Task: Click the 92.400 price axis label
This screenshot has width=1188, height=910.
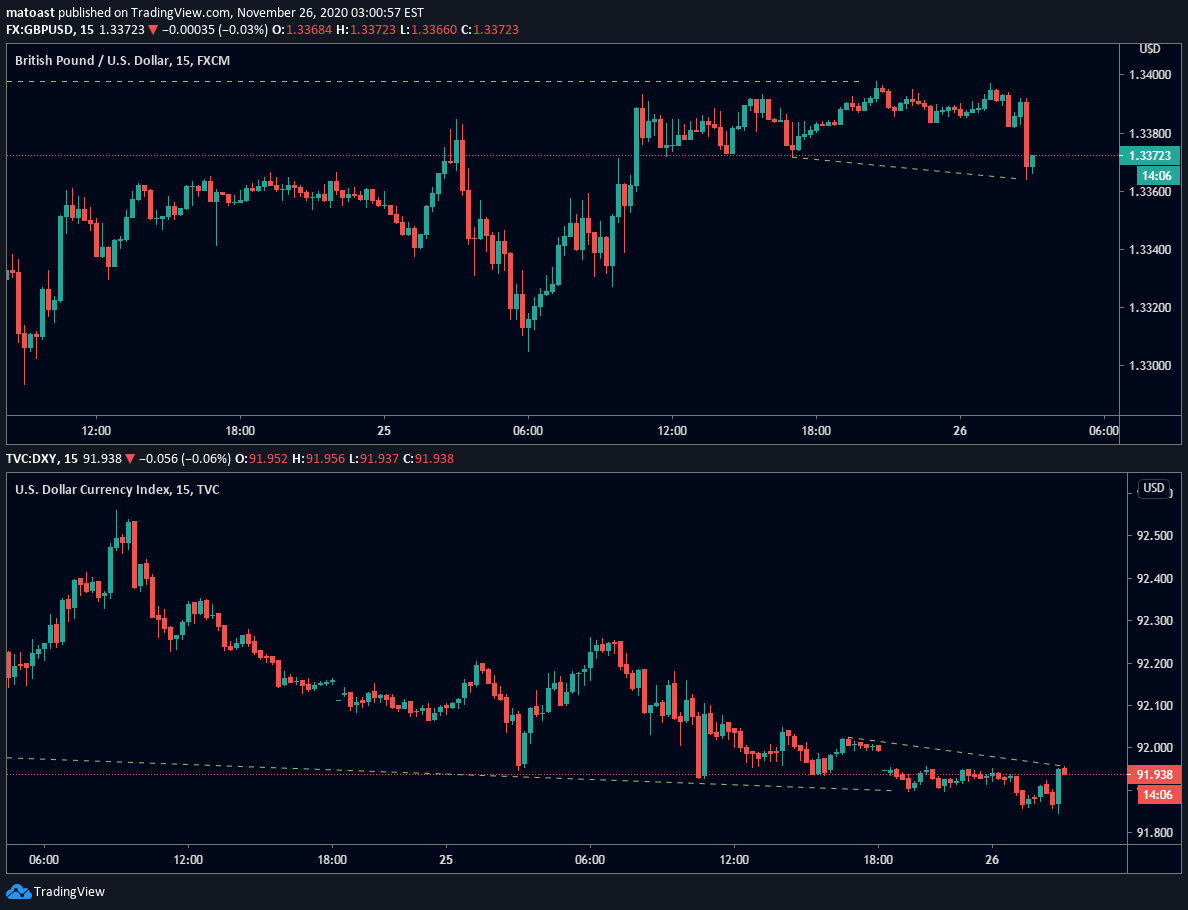Action: [1155, 579]
